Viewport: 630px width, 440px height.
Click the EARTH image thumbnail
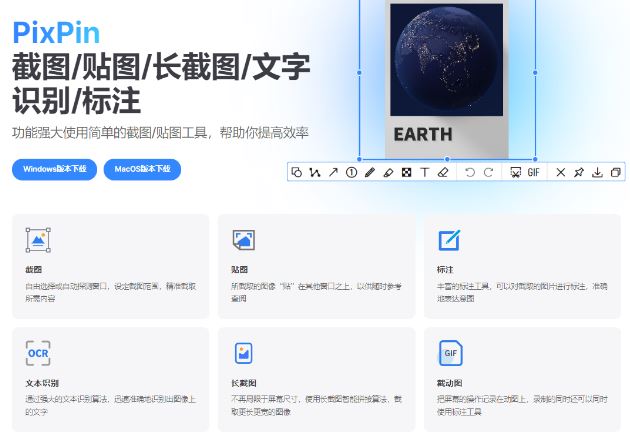tap(446, 80)
